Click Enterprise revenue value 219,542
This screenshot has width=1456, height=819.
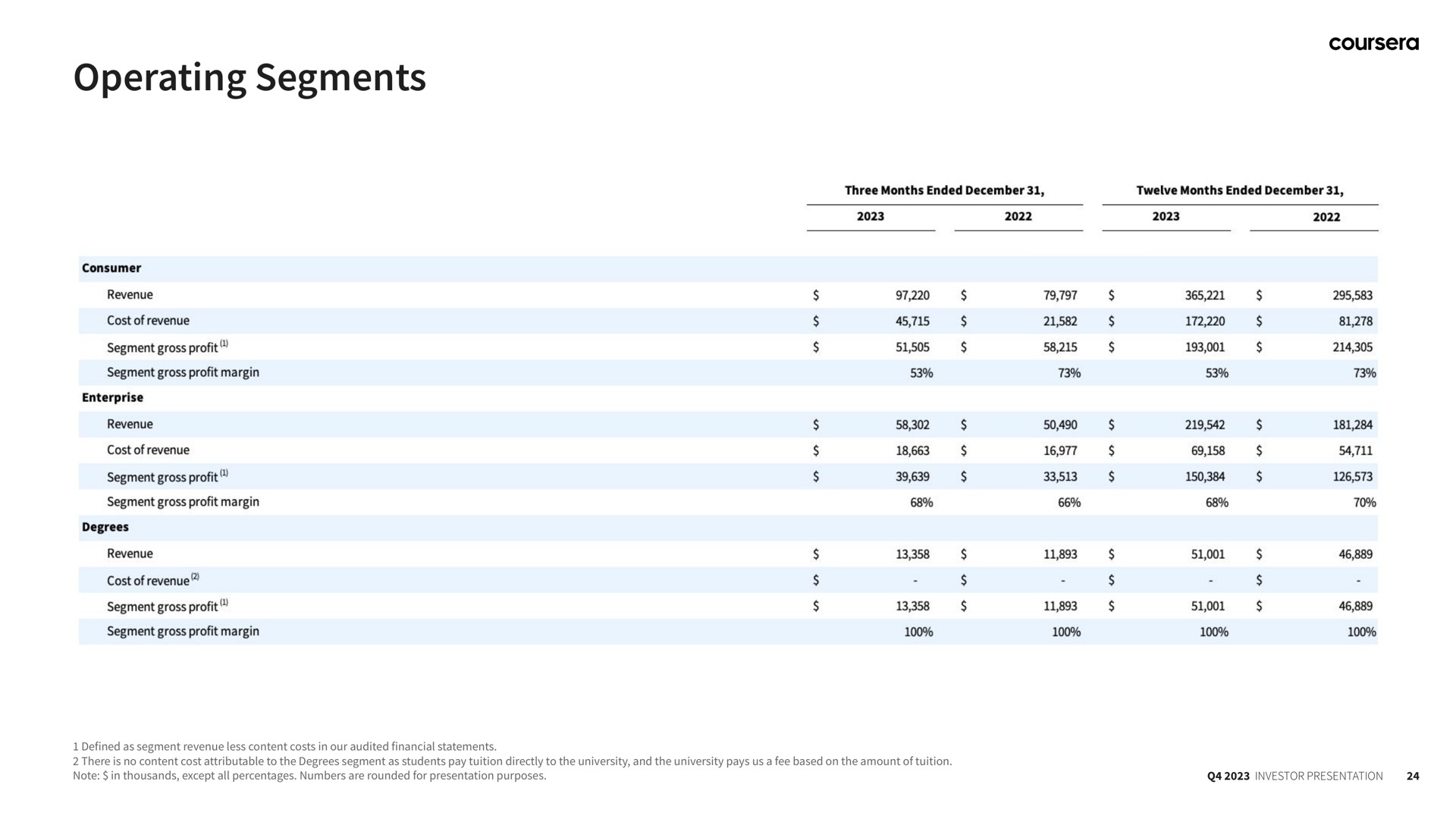pyautogui.click(x=1205, y=425)
